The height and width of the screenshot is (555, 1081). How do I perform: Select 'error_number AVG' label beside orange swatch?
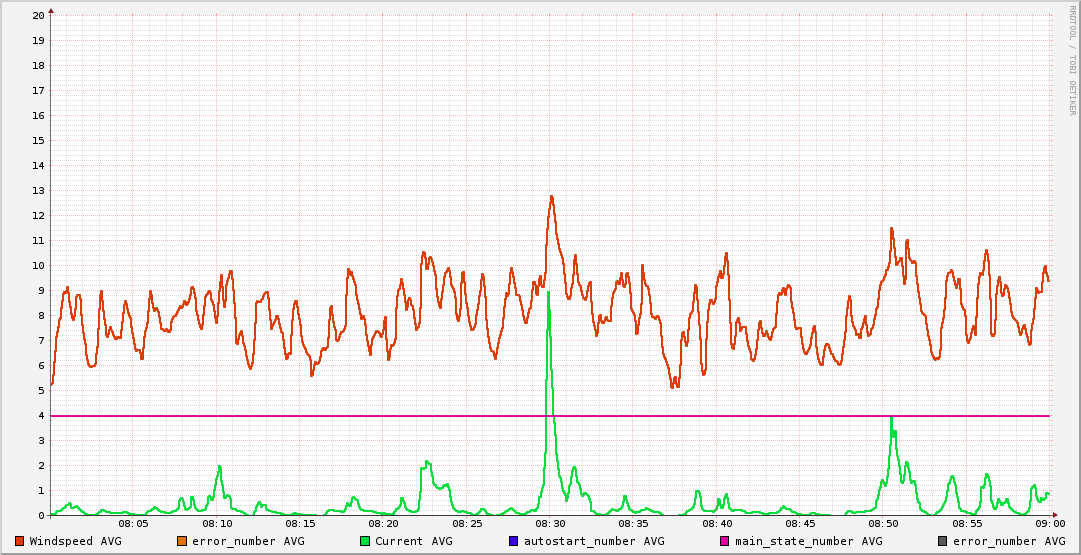click(x=248, y=541)
